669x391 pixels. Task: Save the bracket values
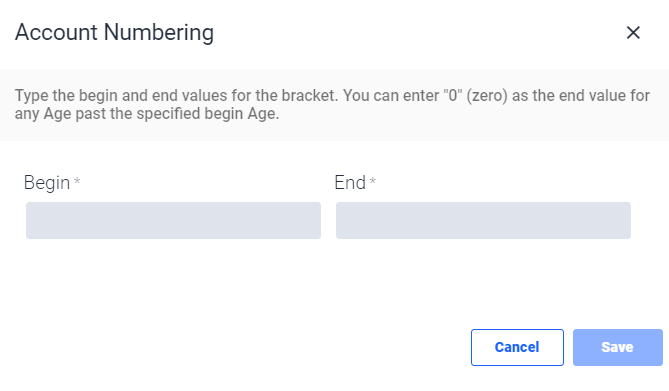click(x=617, y=347)
